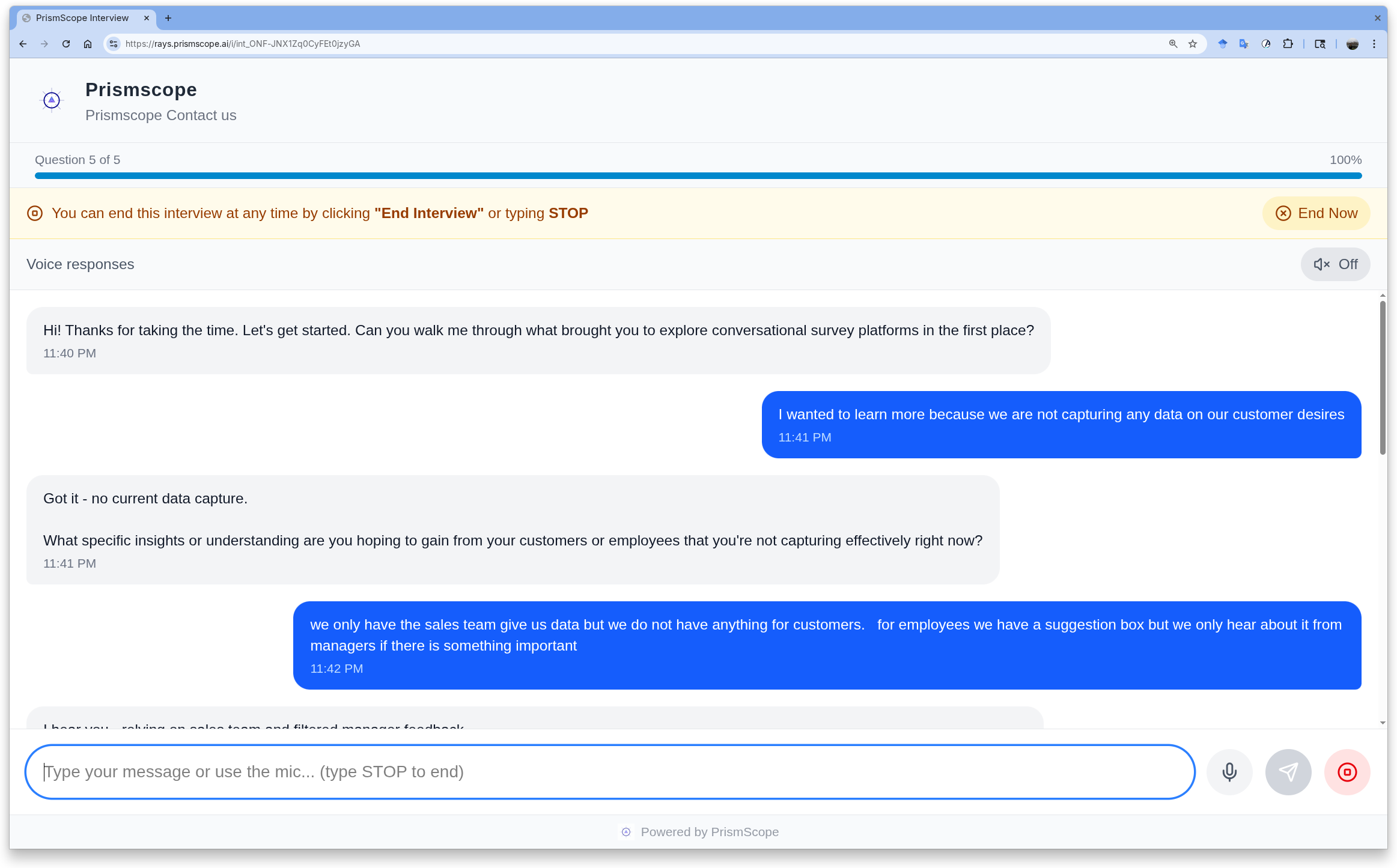Click the zoom magnifier icon in address bar

(x=1173, y=44)
